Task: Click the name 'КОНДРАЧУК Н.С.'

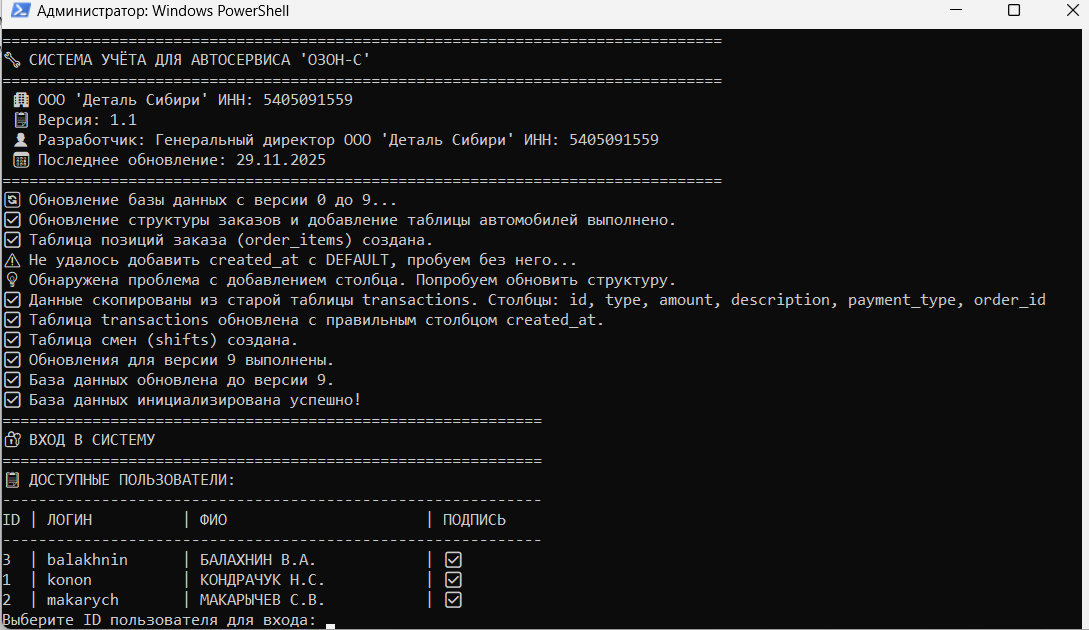Action: tap(262, 580)
